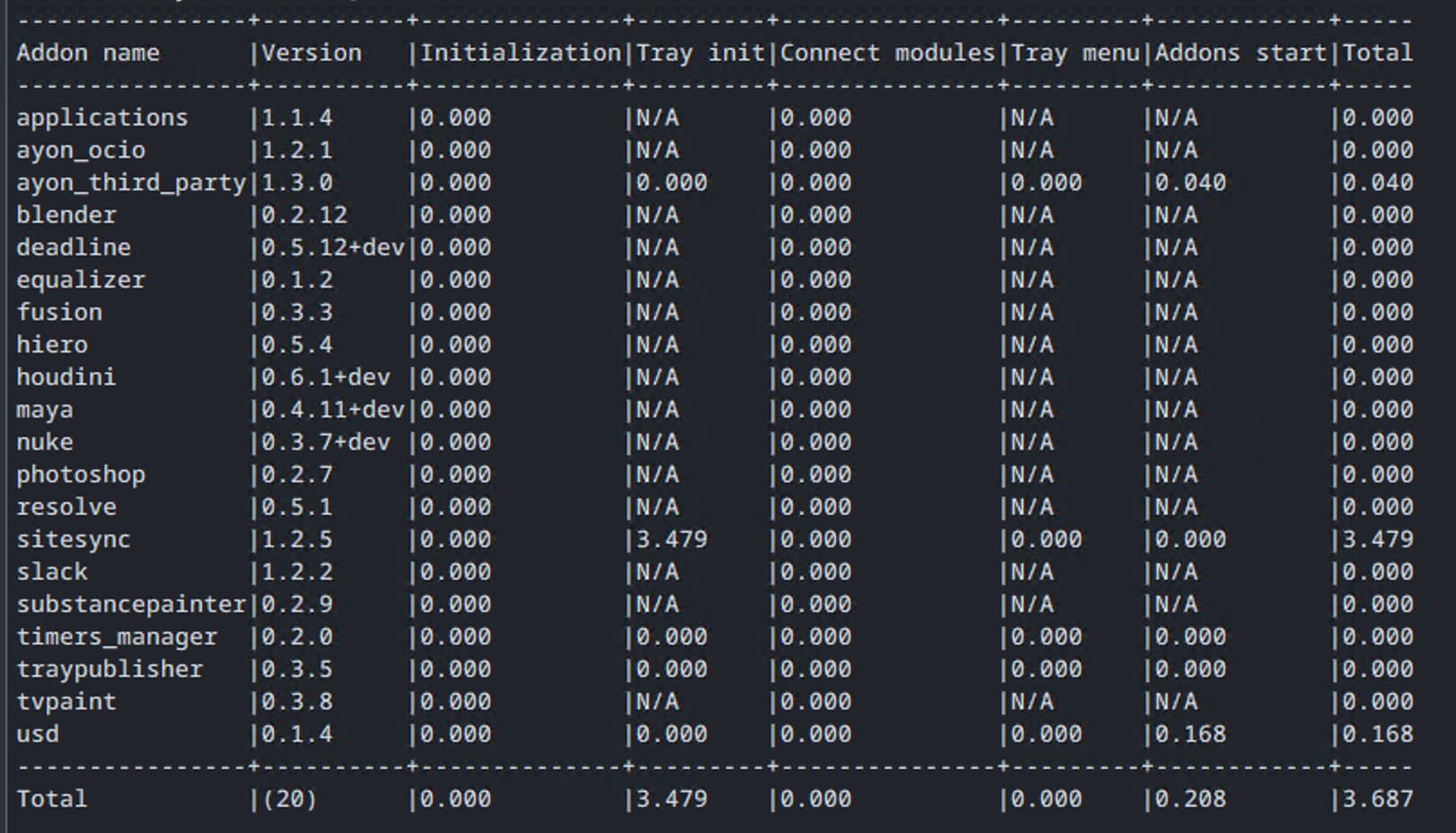Click version 0.6.1+dev of houdini
The width and height of the screenshot is (1456, 833).
pyautogui.click(x=326, y=378)
